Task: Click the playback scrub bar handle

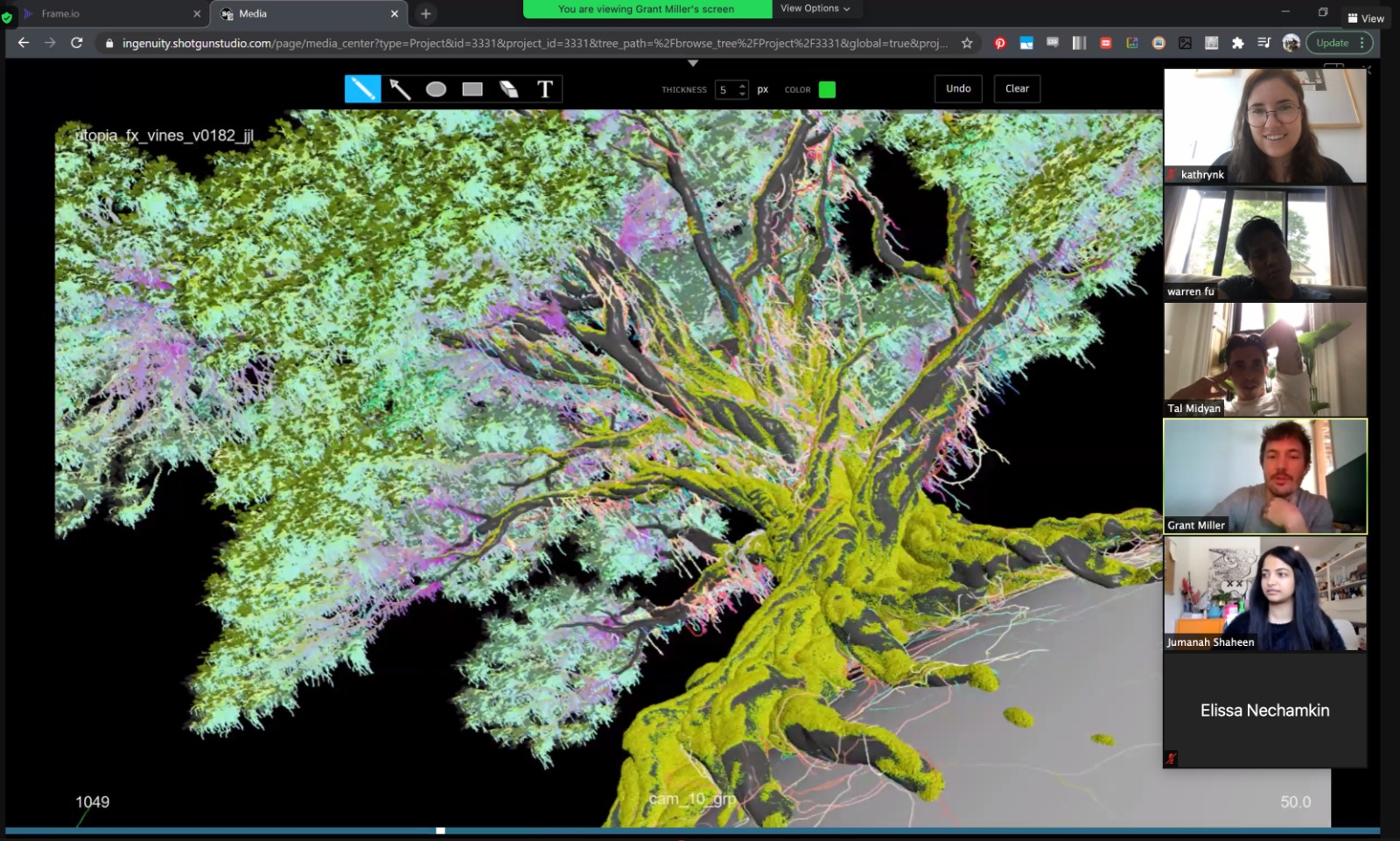Action: point(440,830)
